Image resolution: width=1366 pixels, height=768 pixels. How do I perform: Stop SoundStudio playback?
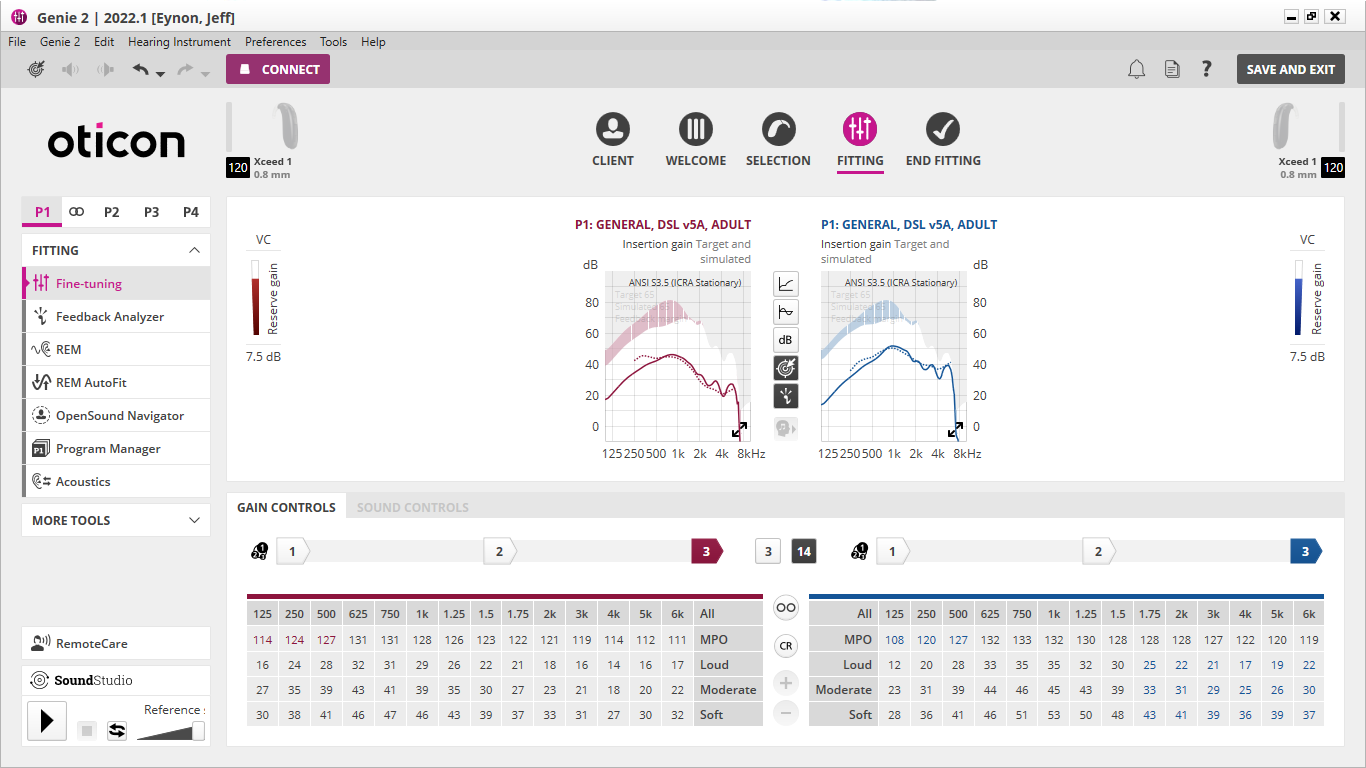click(87, 731)
